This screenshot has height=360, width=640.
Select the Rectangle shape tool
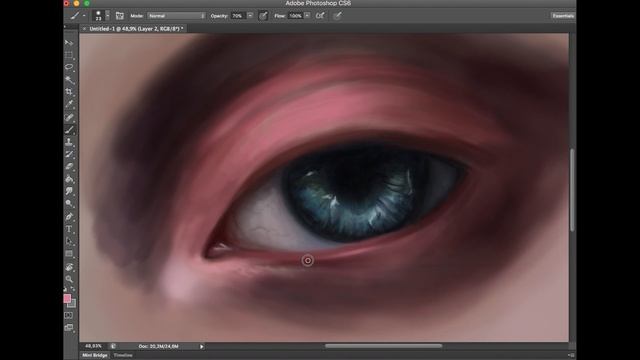[69, 253]
